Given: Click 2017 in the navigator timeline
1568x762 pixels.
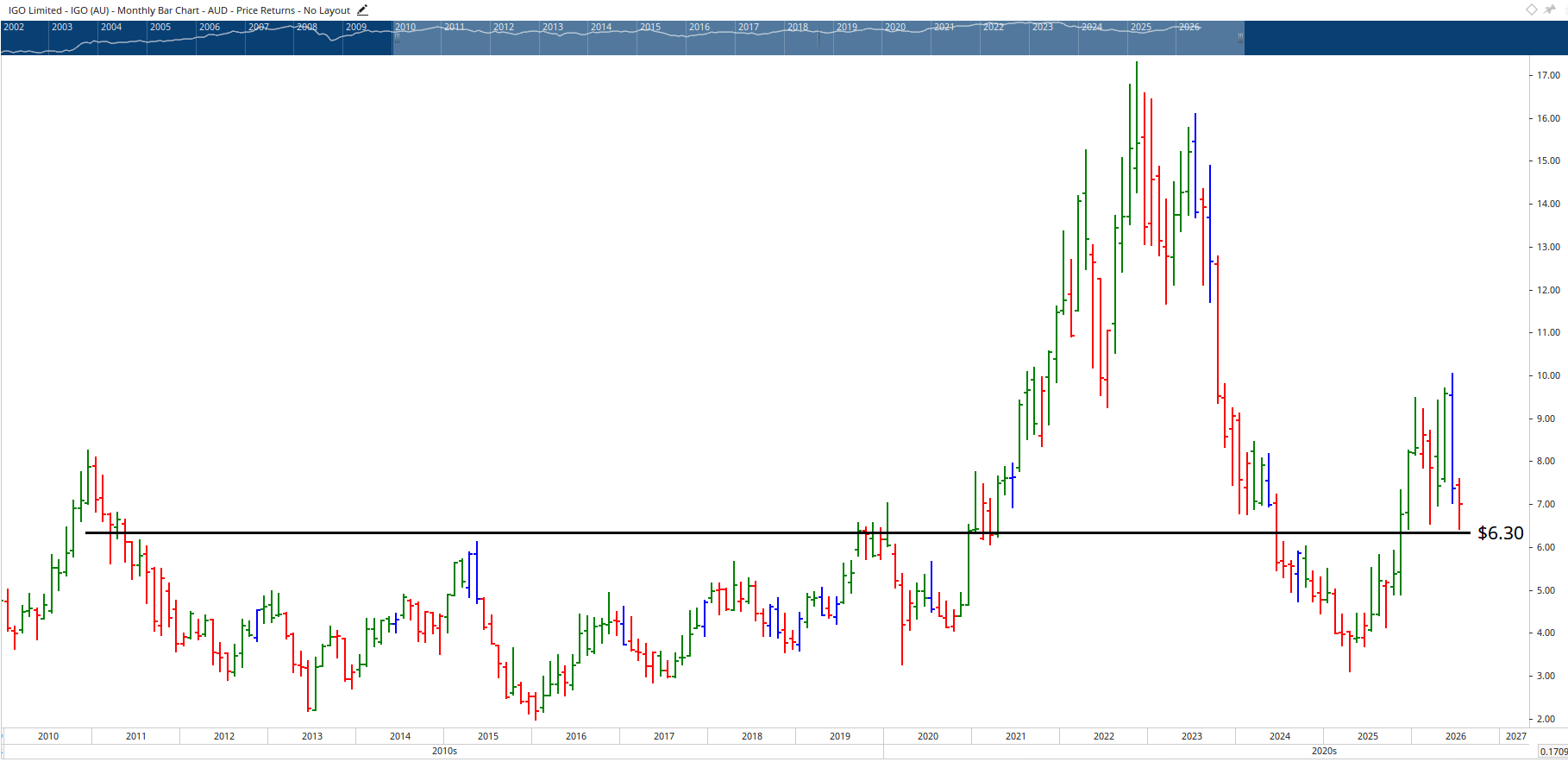Looking at the screenshot, I should point(749,27).
